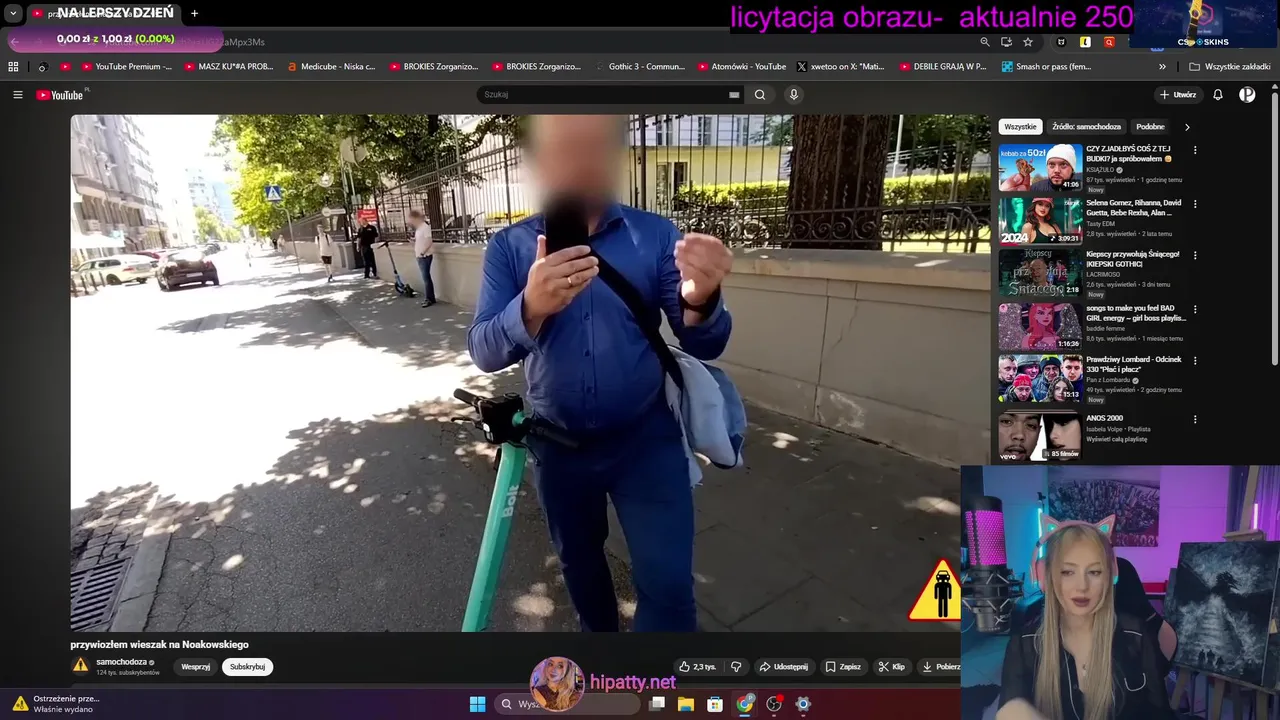Open the Atomówki - YouTube bookmark
The width and height of the screenshot is (1280, 720).
click(741, 67)
